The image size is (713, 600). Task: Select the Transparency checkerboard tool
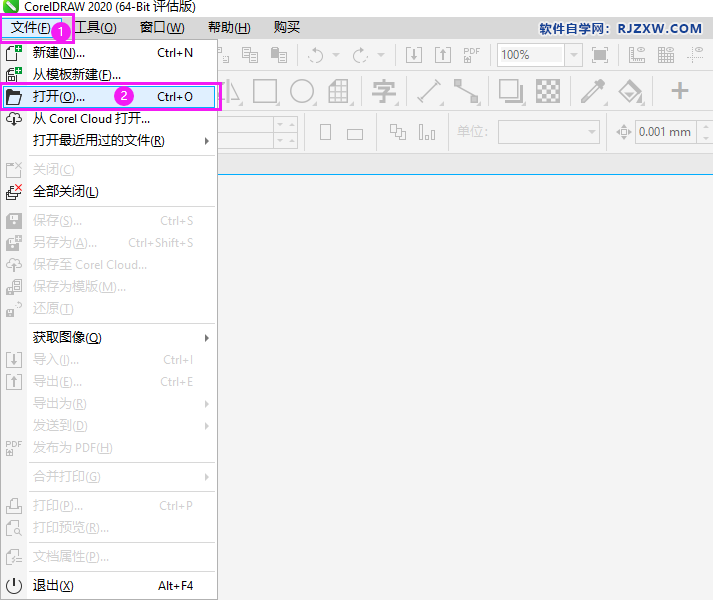click(548, 91)
